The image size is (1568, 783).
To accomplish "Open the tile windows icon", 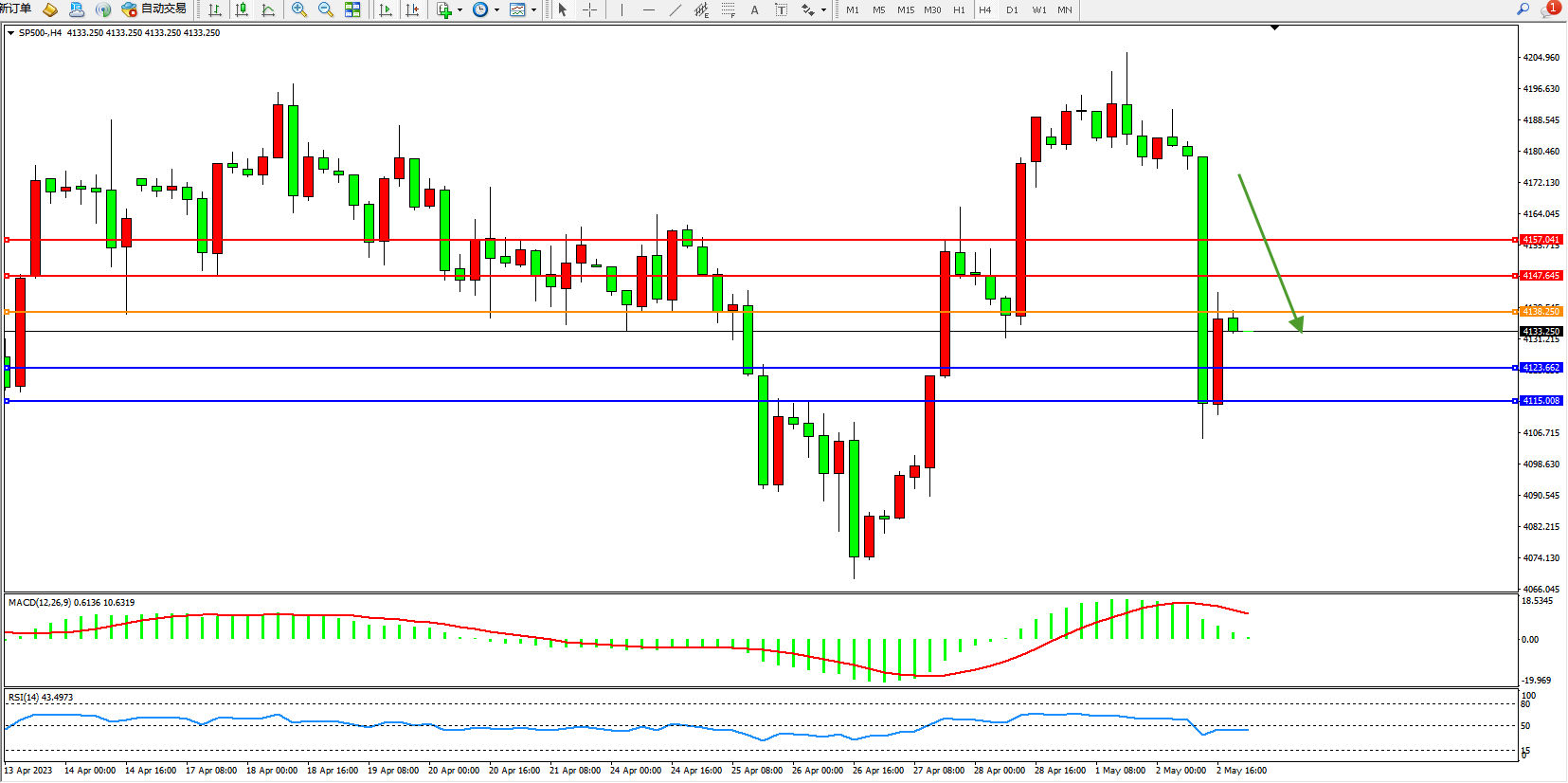I will click(352, 9).
